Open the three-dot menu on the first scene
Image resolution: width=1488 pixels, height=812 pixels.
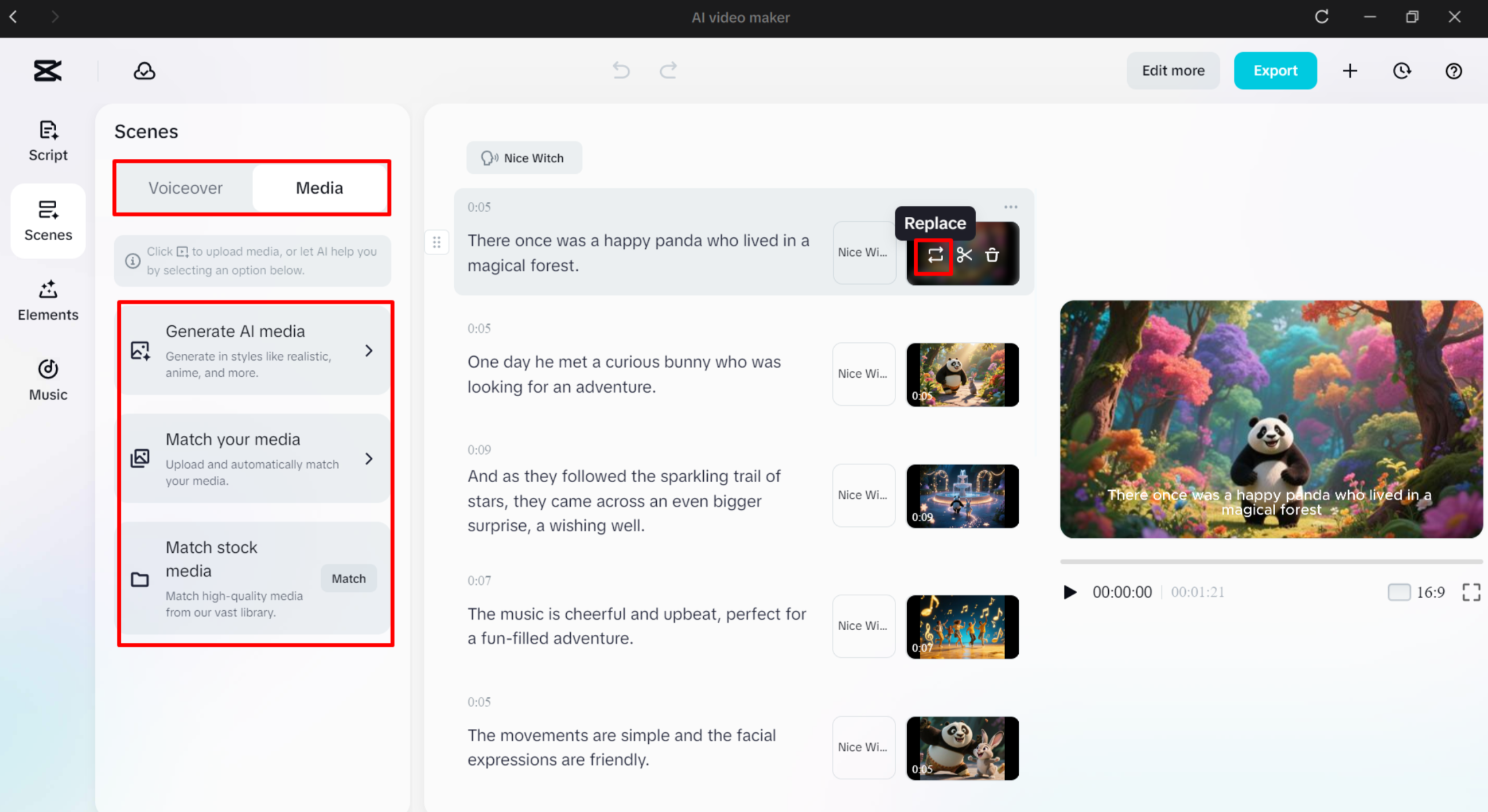point(1010,207)
